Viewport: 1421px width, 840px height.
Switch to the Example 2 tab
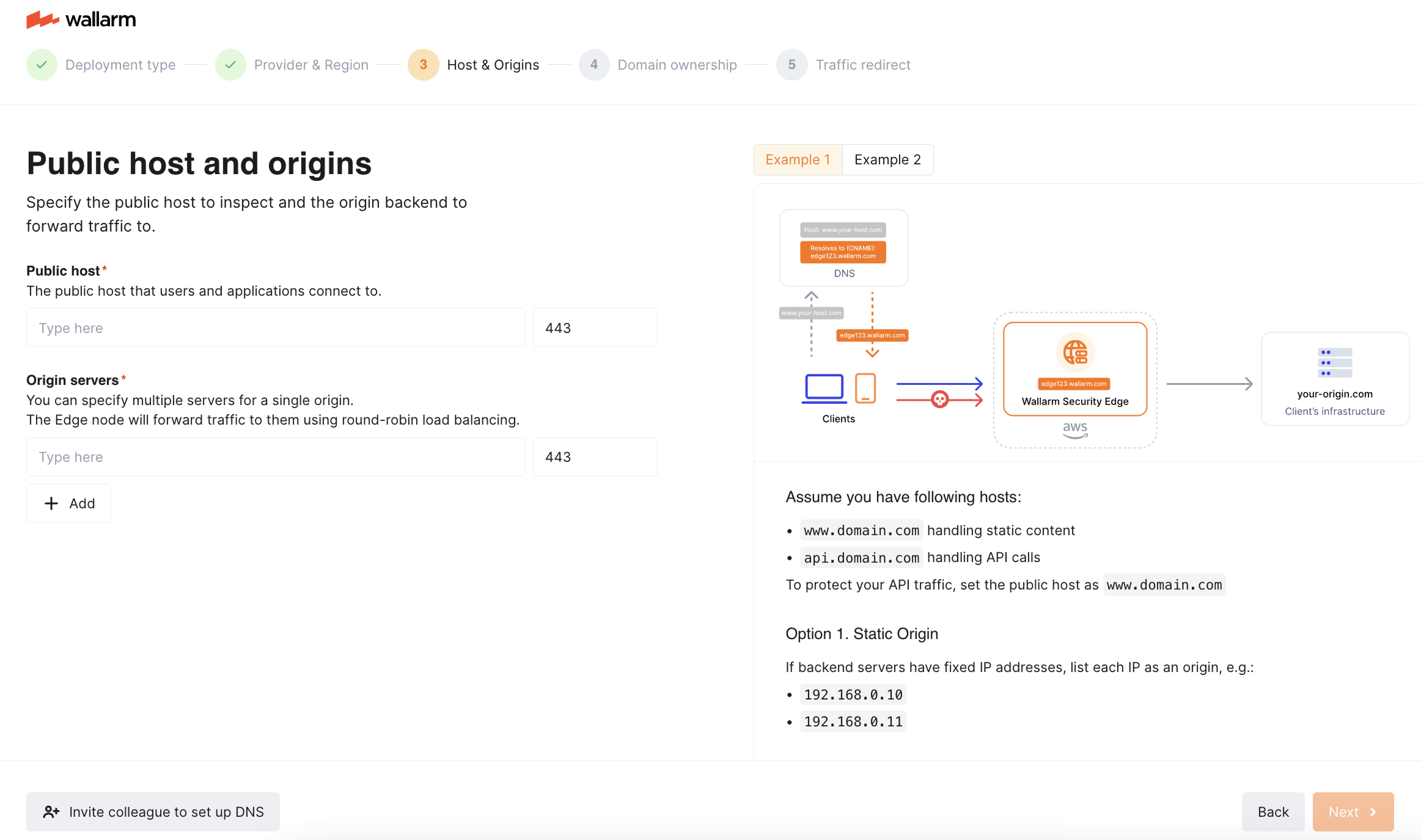887,159
